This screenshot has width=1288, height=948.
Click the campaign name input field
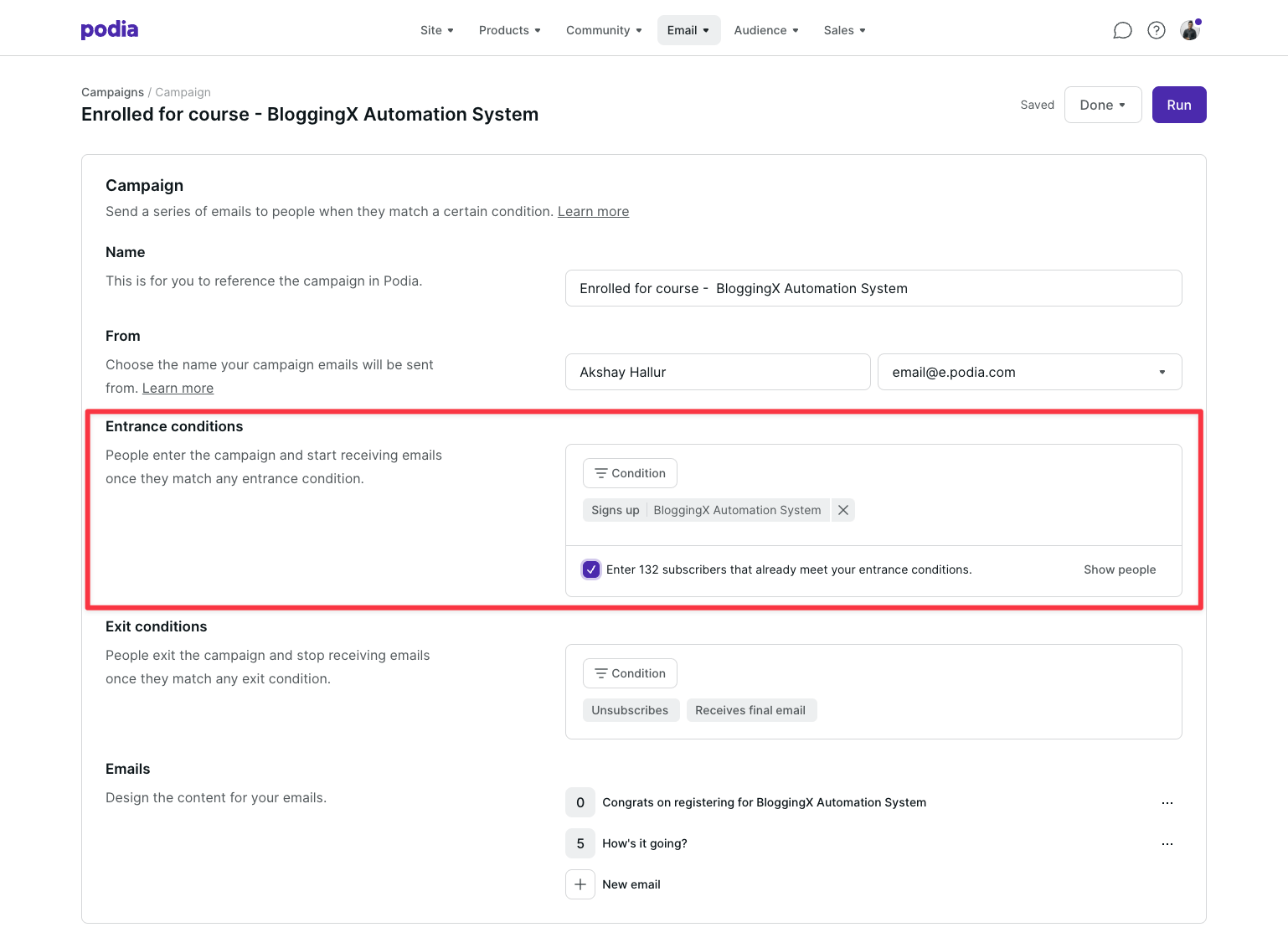click(x=873, y=288)
